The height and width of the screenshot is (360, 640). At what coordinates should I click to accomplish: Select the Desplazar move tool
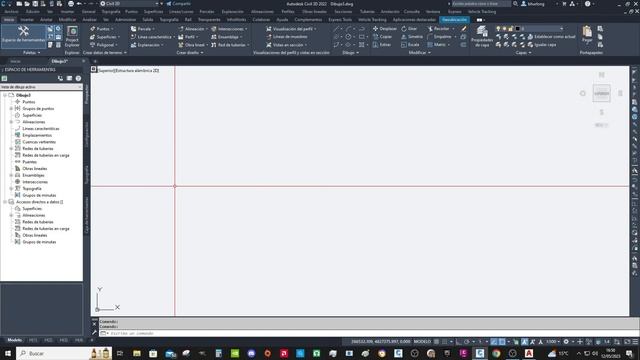click(x=384, y=29)
